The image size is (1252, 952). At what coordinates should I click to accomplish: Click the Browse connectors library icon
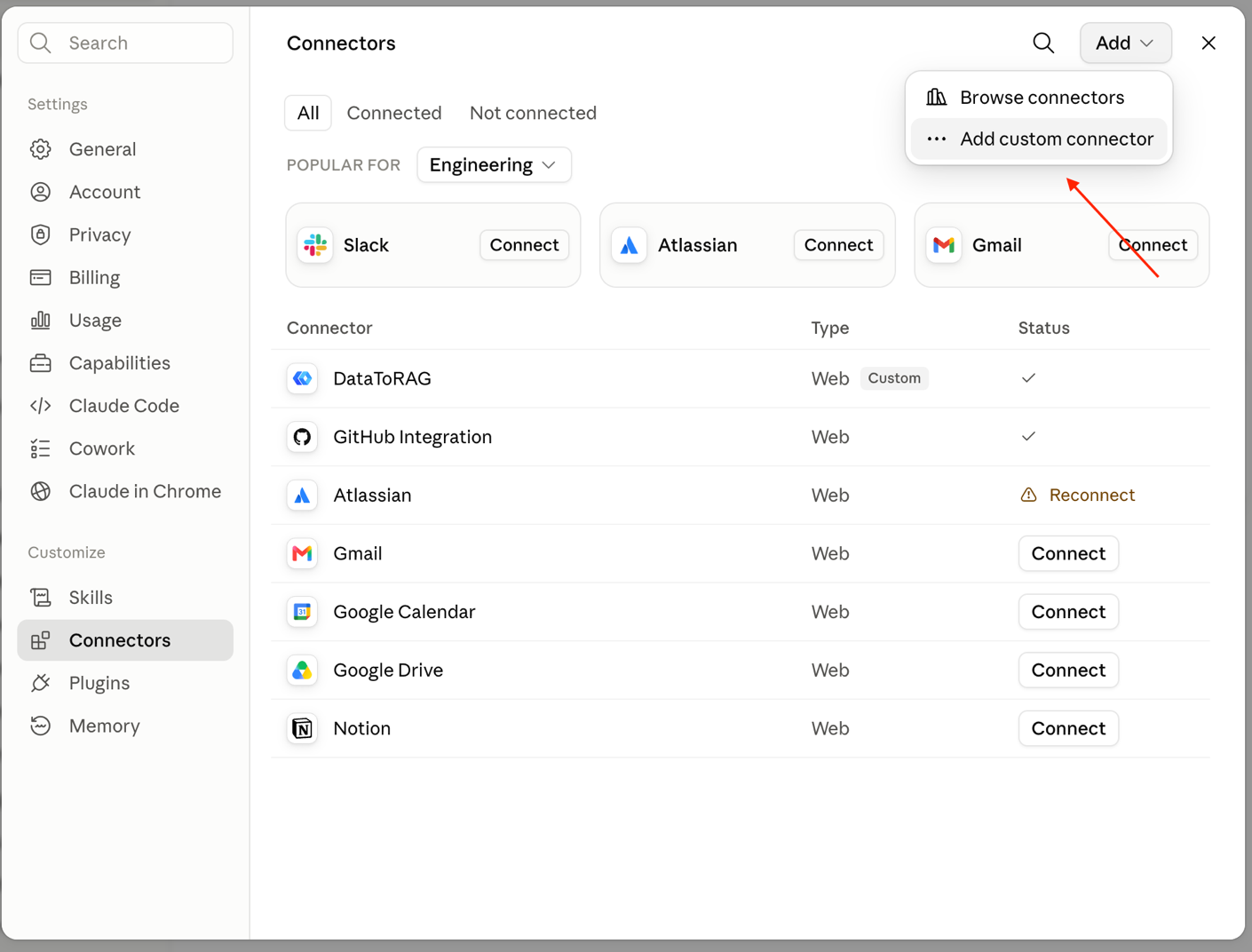(x=937, y=97)
